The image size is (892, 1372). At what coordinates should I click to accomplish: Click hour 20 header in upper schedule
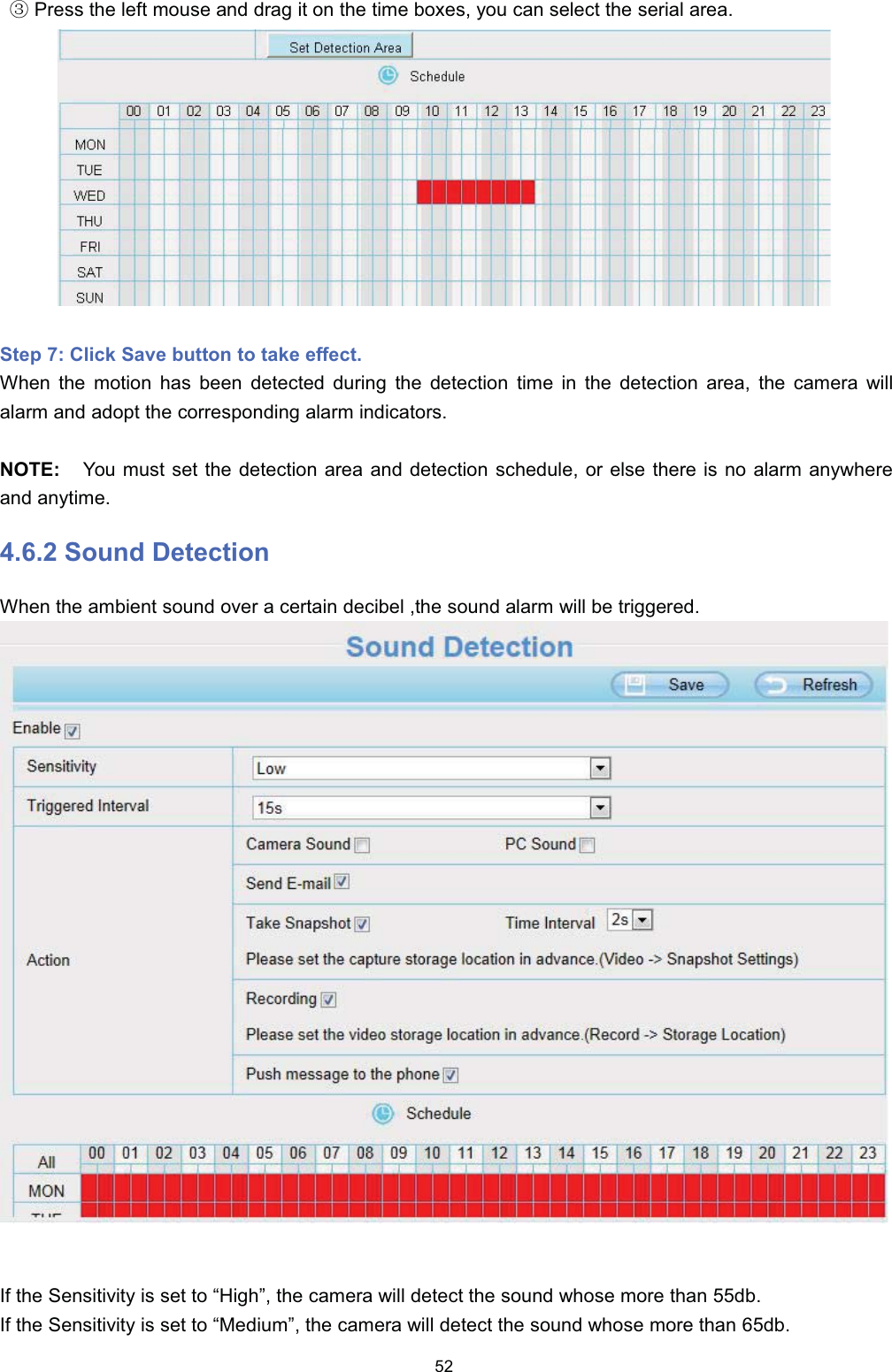pyautogui.click(x=729, y=111)
